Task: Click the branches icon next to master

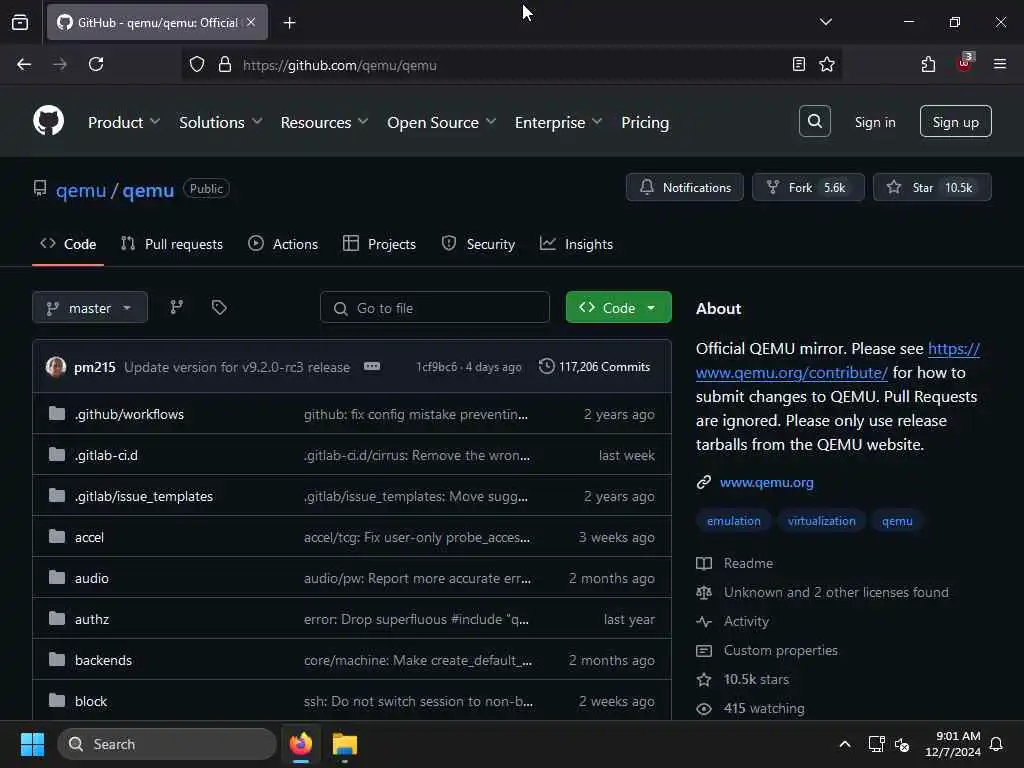Action: click(x=176, y=308)
